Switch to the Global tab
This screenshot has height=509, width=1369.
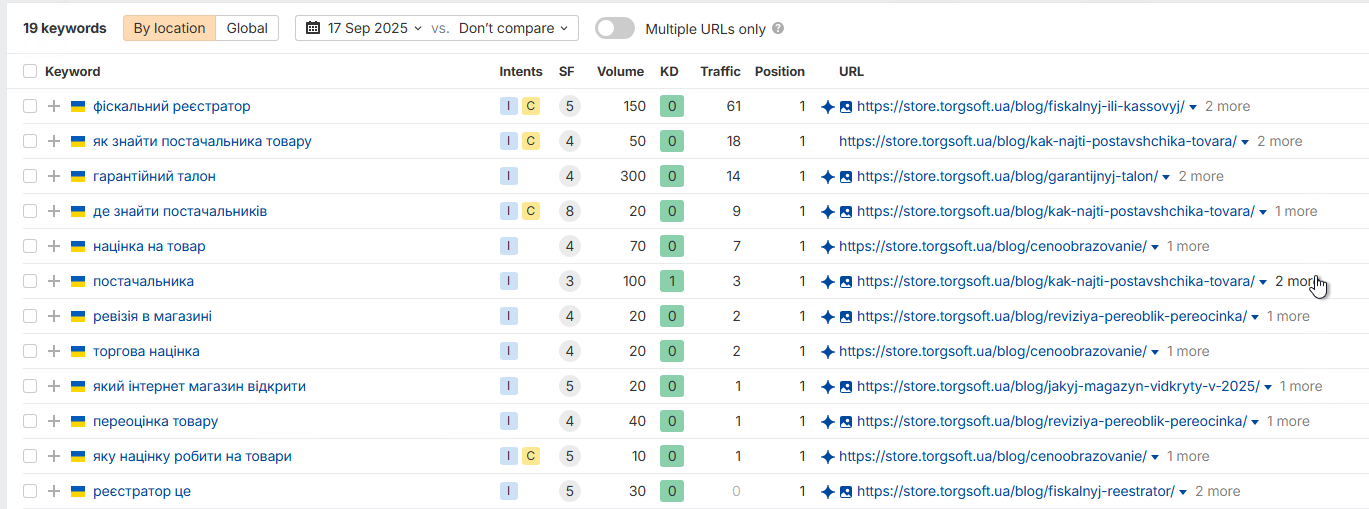[x=247, y=28]
